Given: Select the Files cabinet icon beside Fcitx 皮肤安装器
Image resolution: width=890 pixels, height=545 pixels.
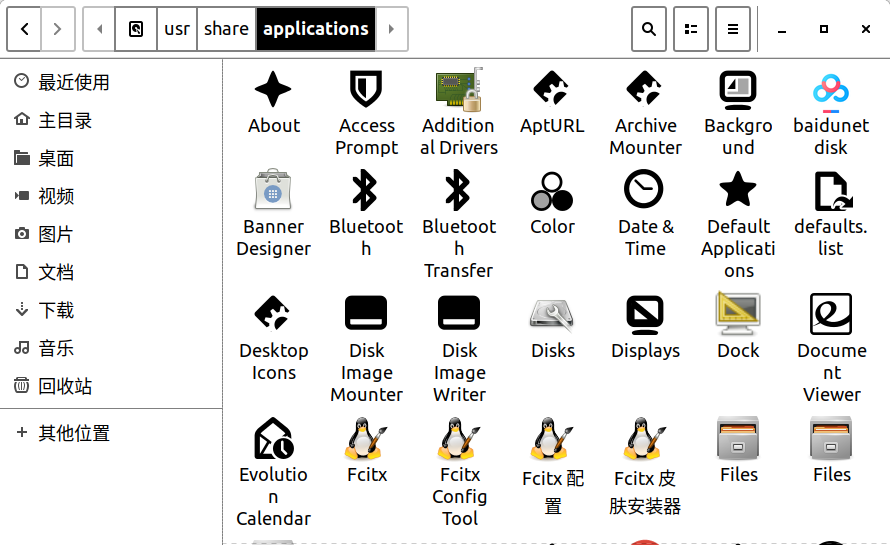Looking at the screenshot, I should [738, 438].
